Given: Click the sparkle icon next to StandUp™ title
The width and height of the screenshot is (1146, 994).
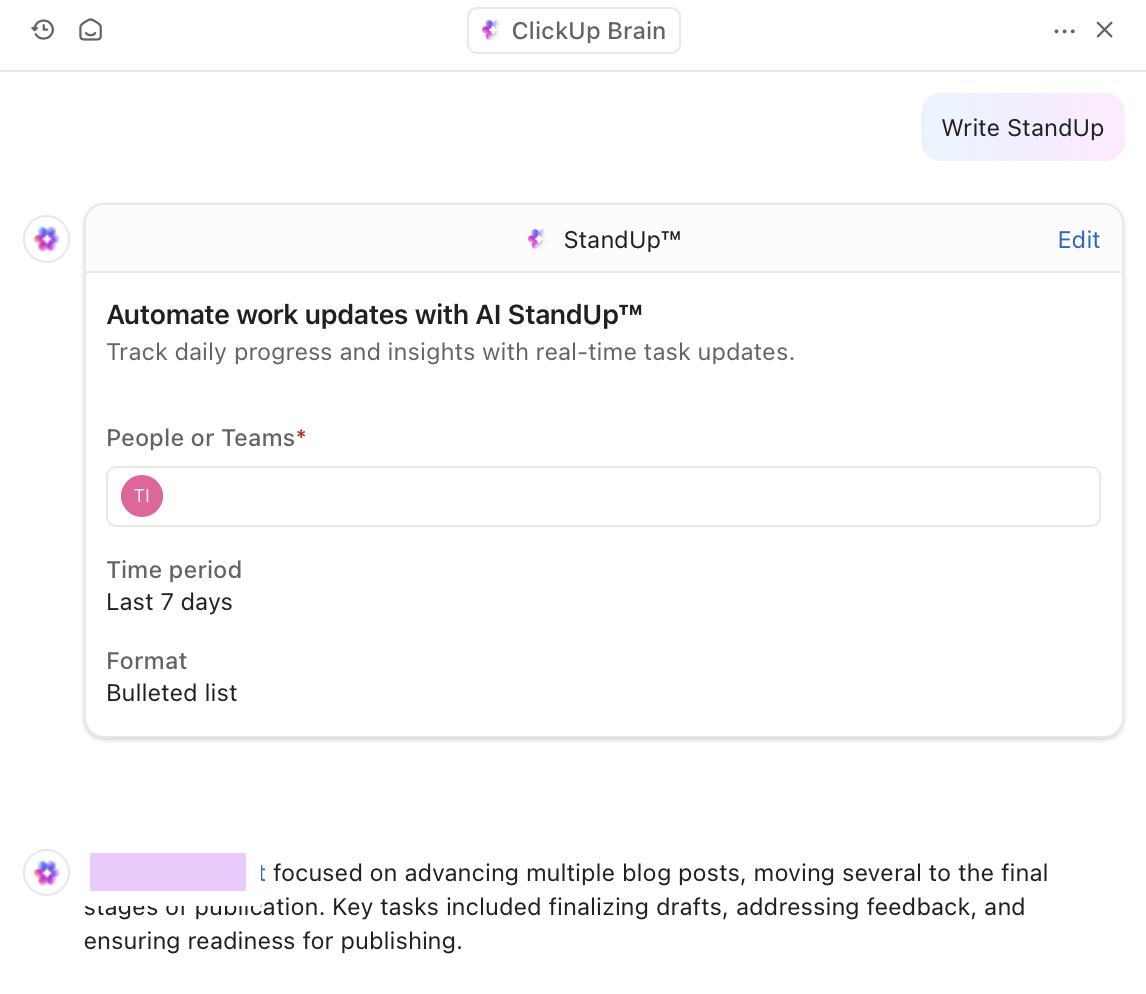Looking at the screenshot, I should pyautogui.click(x=537, y=239).
